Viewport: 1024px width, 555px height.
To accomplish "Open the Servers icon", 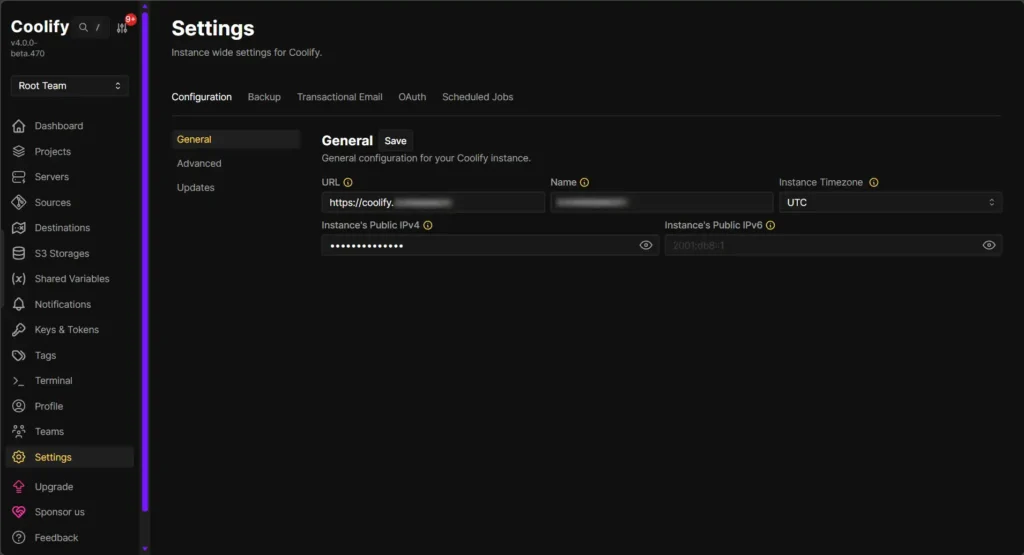I will point(19,177).
